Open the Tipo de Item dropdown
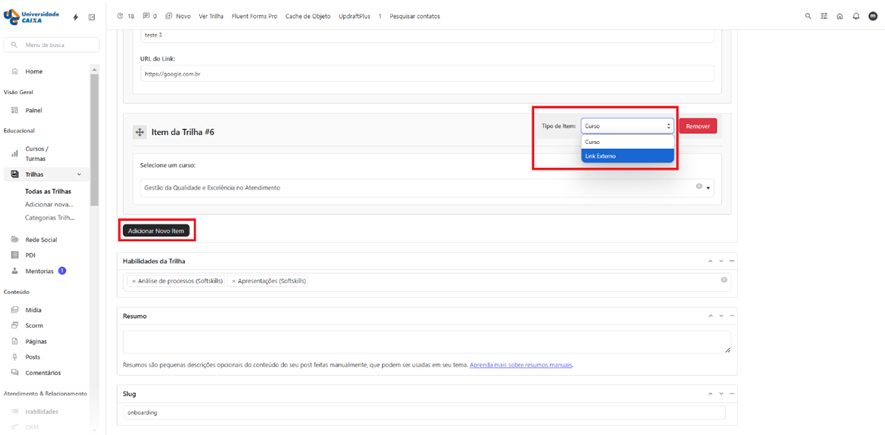Viewport: 885px width, 435px height. pyautogui.click(x=627, y=126)
